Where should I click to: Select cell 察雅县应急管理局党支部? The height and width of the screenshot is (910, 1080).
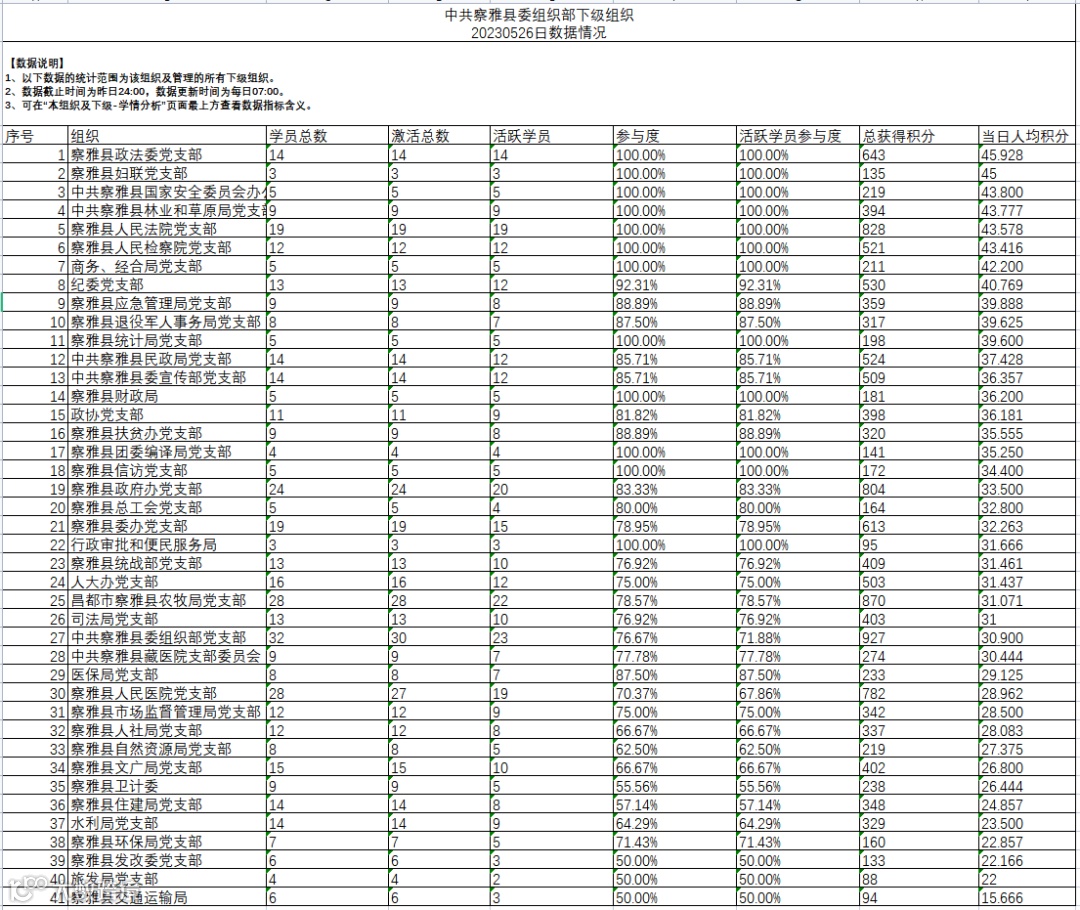(x=167, y=303)
